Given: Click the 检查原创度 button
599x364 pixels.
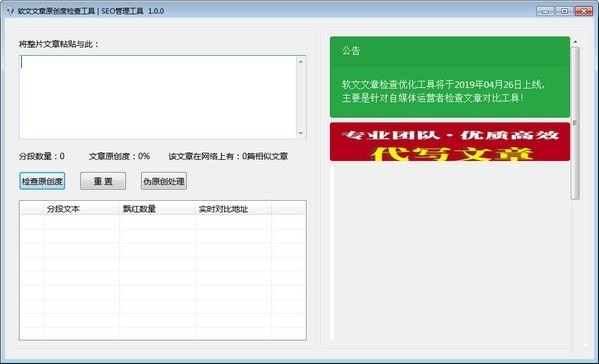Looking at the screenshot, I should click(42, 181).
